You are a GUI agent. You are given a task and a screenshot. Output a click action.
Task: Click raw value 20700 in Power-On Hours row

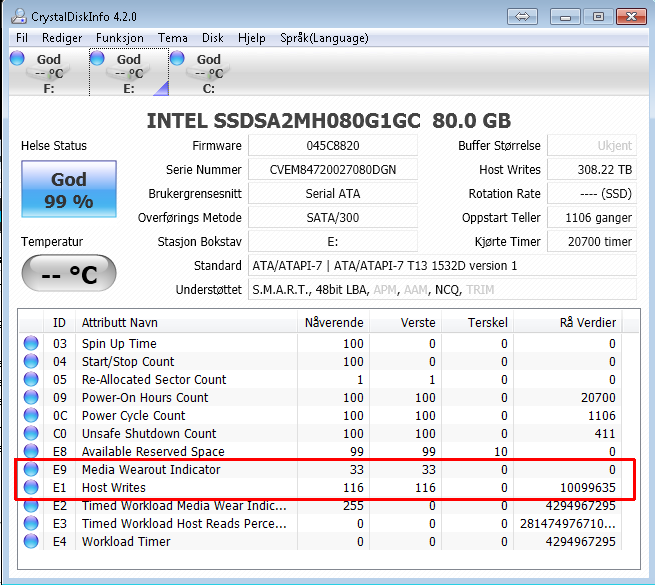pos(598,397)
